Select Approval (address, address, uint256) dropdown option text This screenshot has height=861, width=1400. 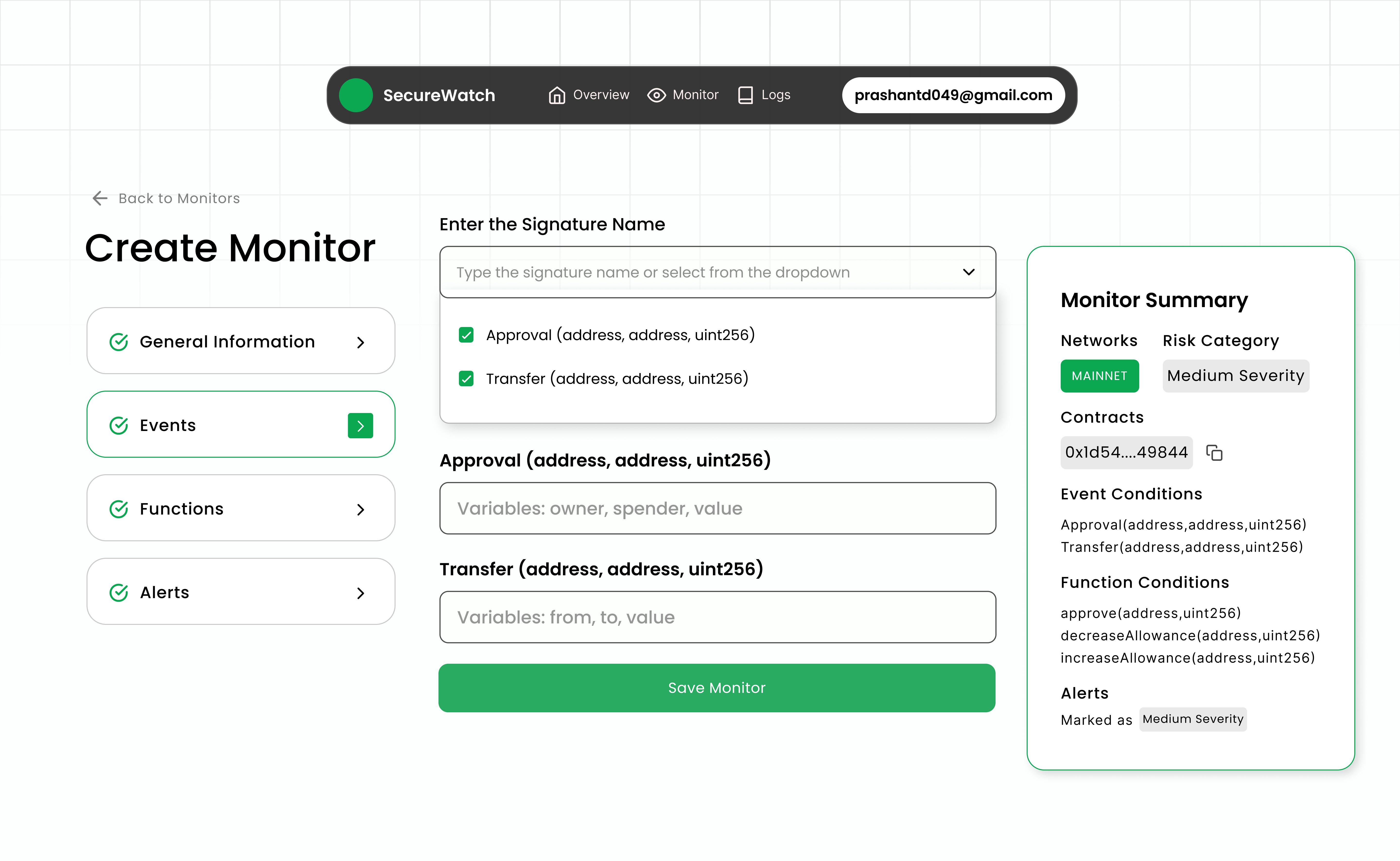point(620,335)
